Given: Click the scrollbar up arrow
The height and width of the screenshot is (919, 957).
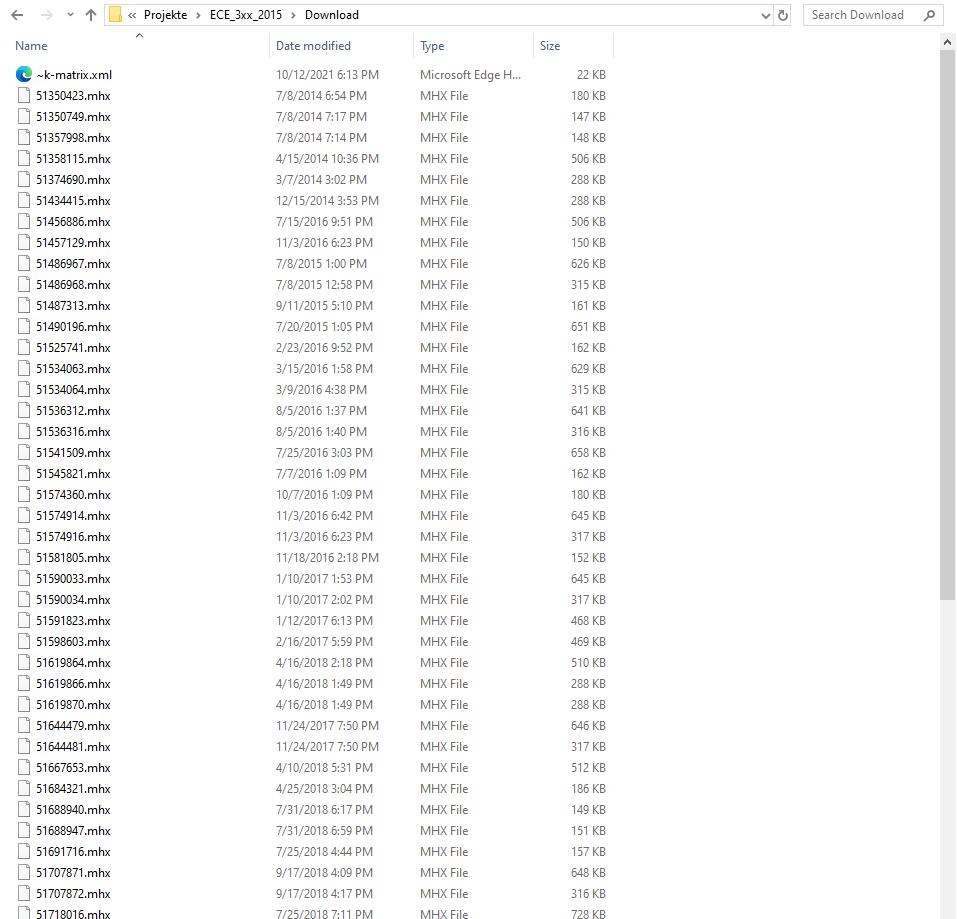Looking at the screenshot, I should (946, 43).
